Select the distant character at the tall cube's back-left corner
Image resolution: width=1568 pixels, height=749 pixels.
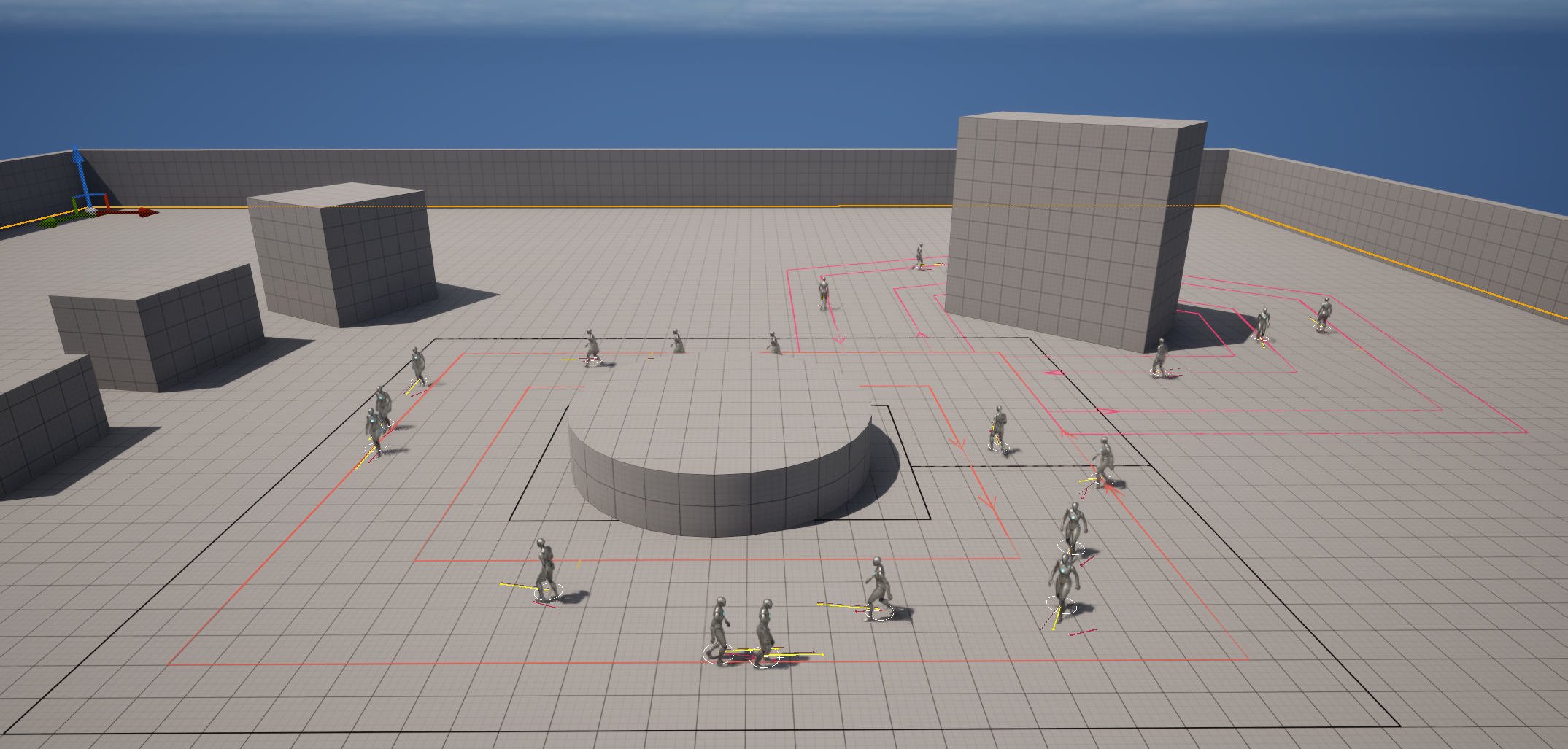click(920, 255)
